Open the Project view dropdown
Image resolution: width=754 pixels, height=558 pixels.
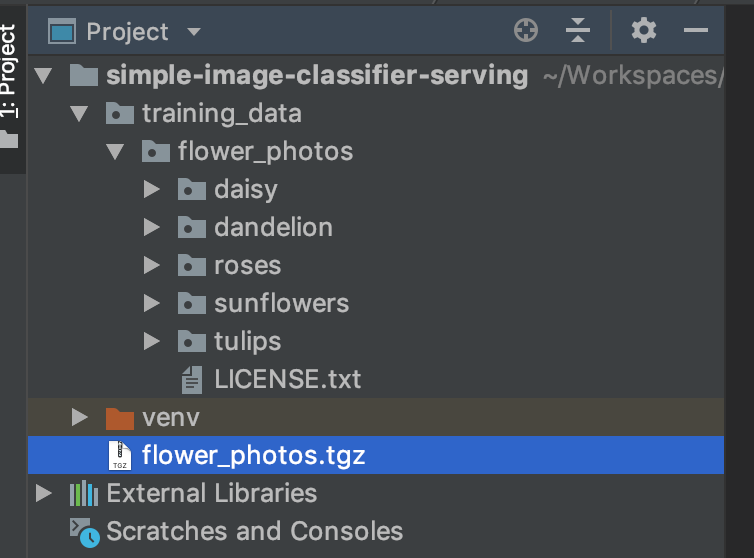pyautogui.click(x=194, y=32)
